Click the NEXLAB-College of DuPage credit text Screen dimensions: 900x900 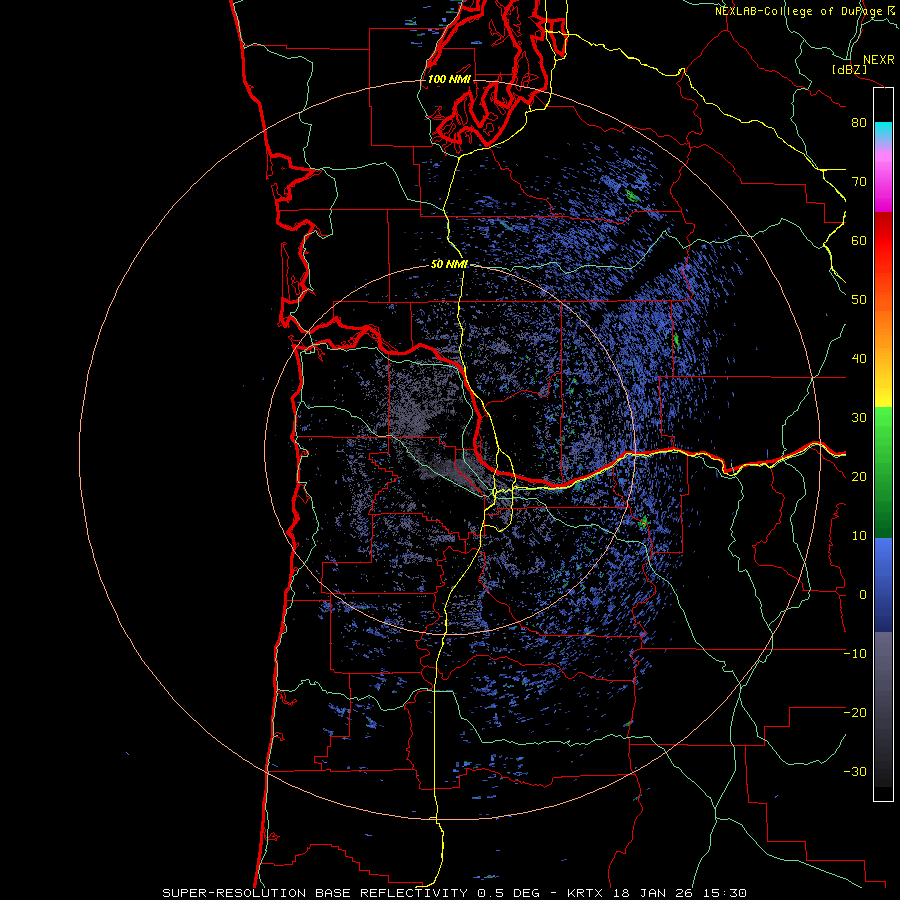(799, 11)
